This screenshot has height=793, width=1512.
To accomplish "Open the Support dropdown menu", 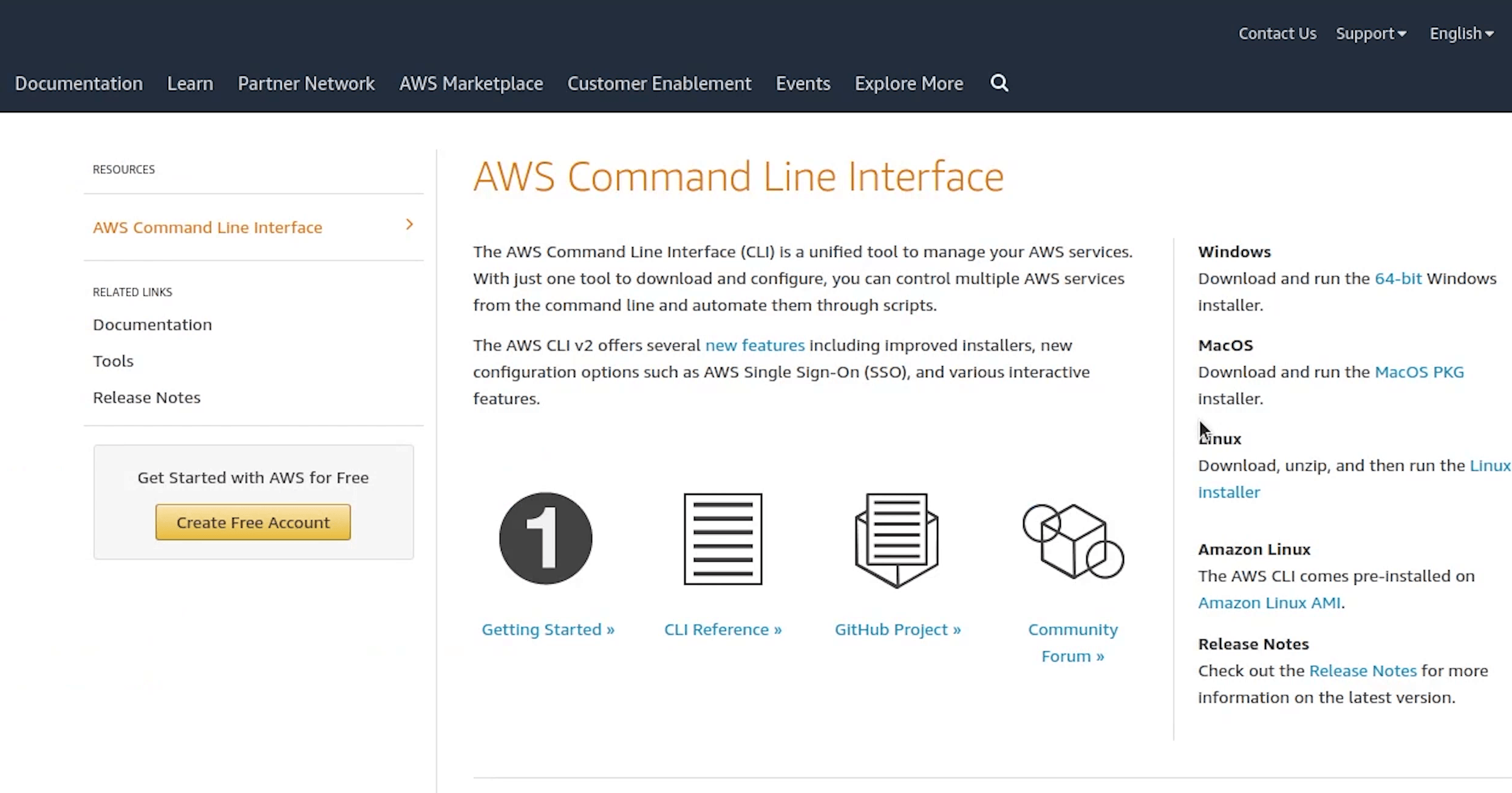I will click(x=1371, y=33).
